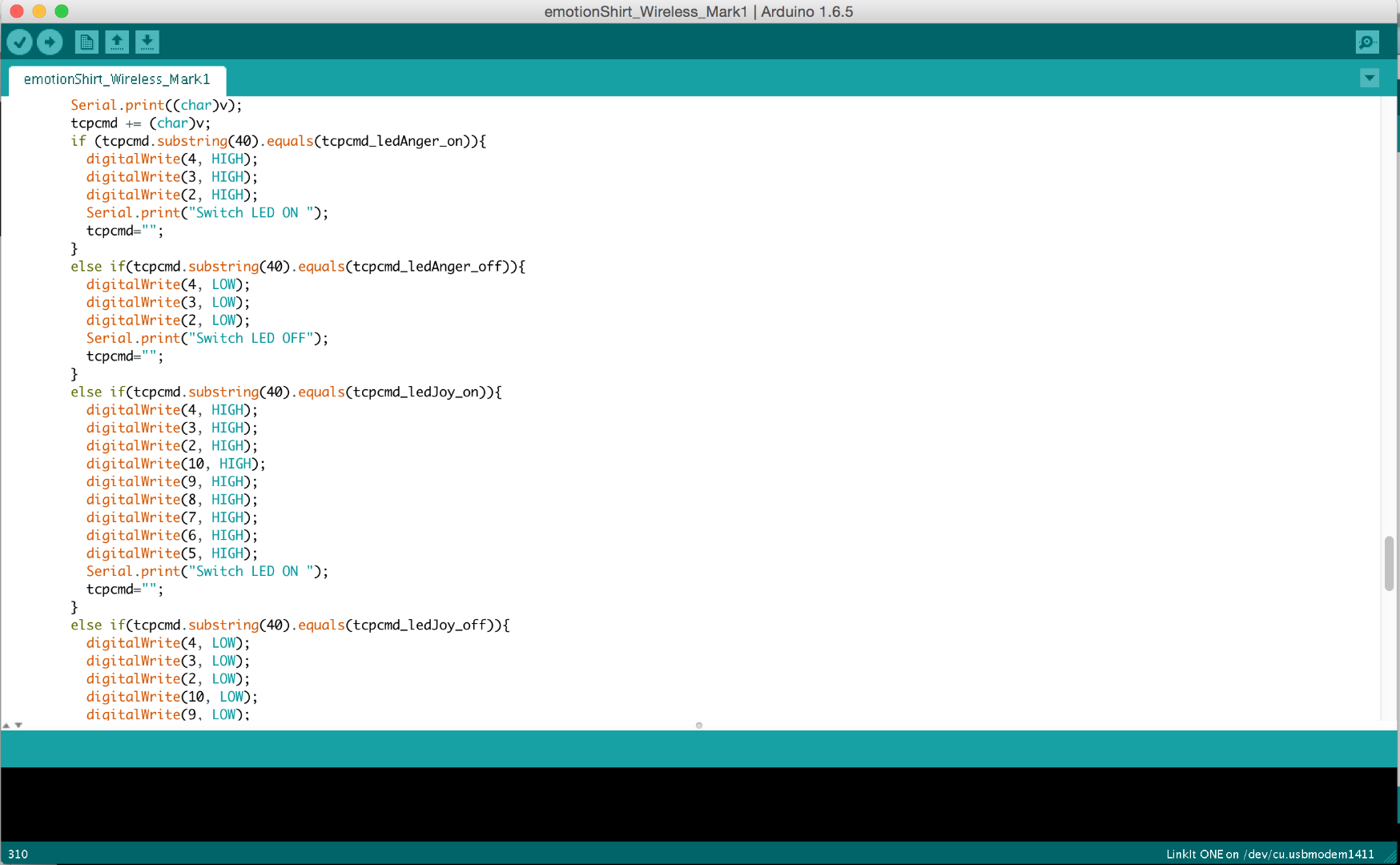Click line 'digitalWrite(6, HIGH);'

click(x=172, y=535)
